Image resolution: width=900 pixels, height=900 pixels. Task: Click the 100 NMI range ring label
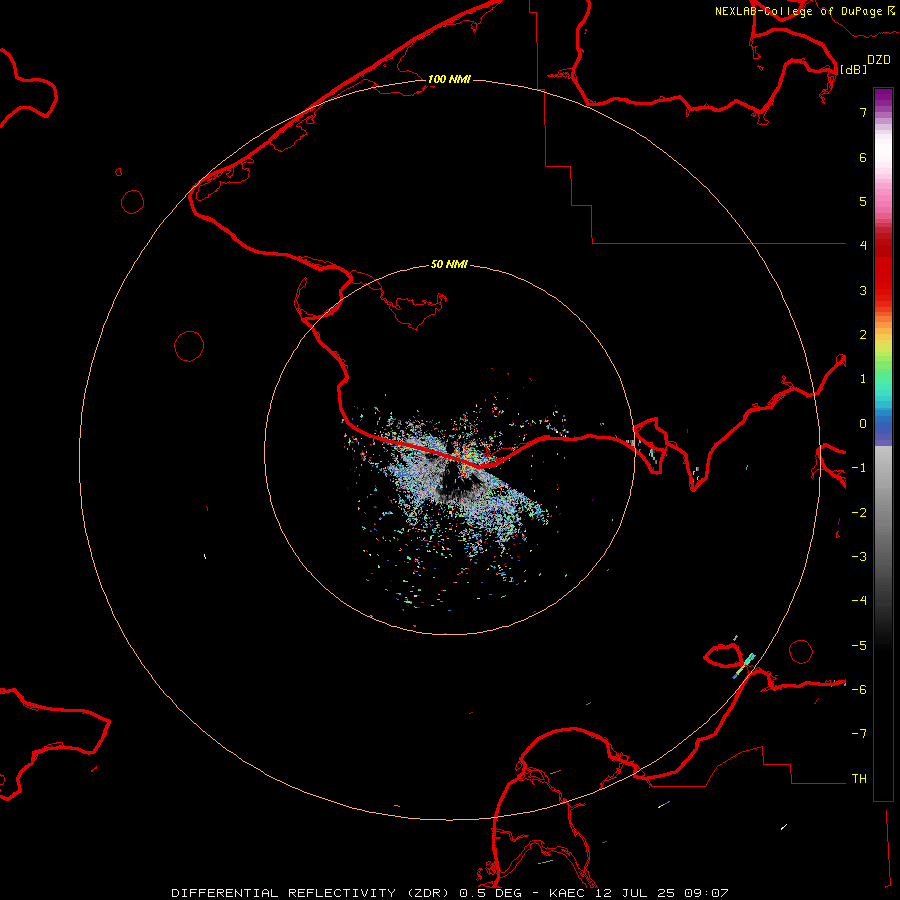point(449,79)
